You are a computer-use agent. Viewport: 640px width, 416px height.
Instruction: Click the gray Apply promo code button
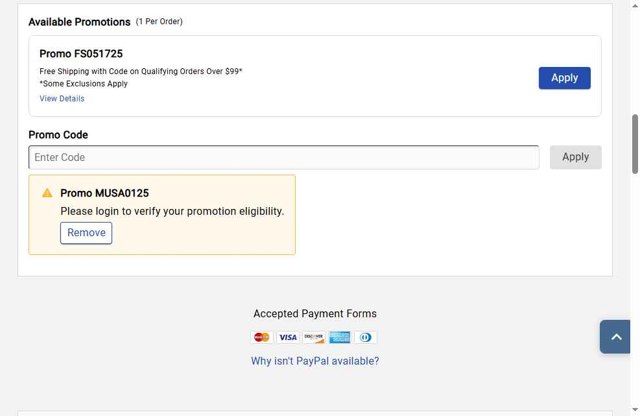(576, 157)
